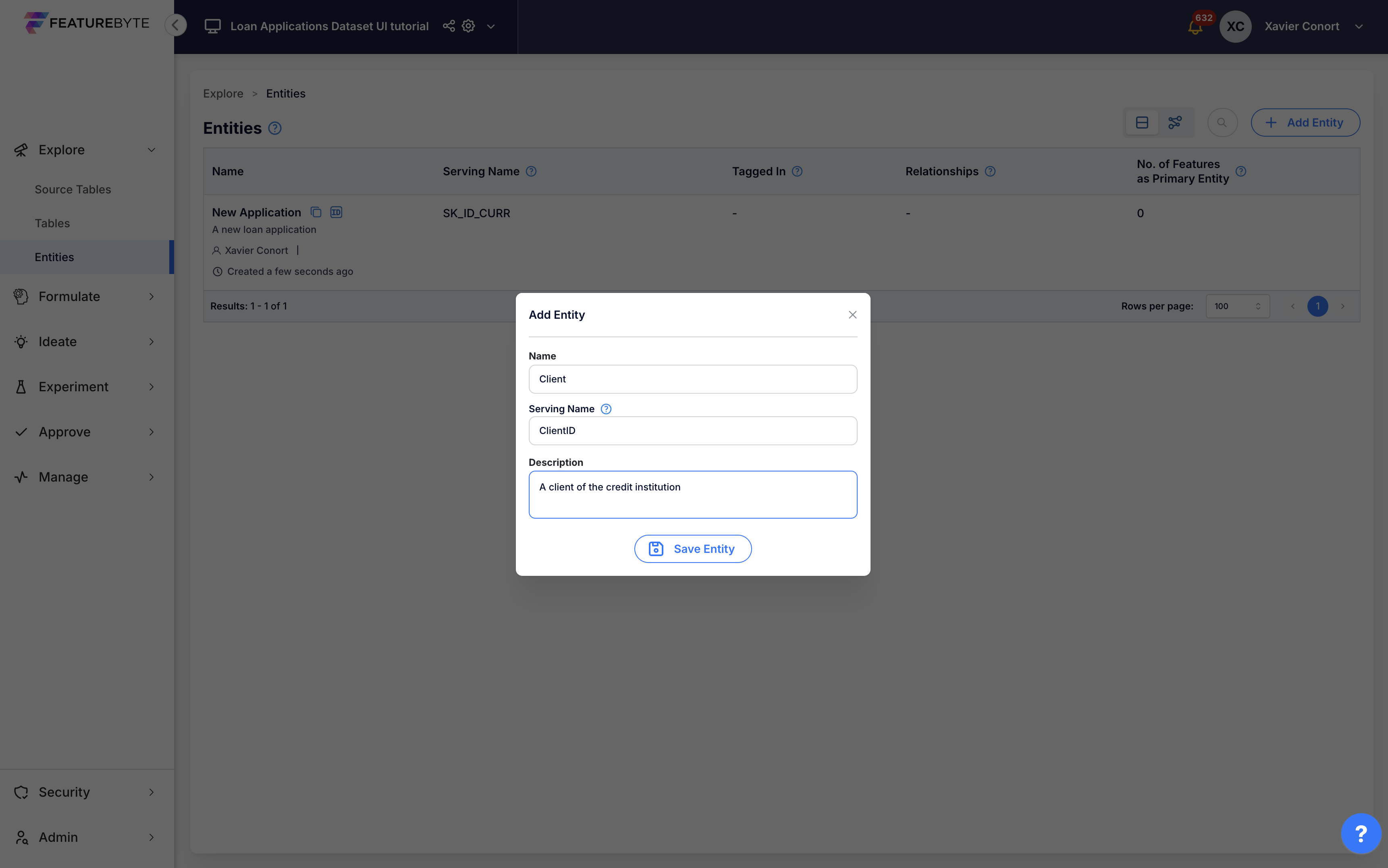
Task: Click the Approve checkmark icon
Action: (x=21, y=432)
